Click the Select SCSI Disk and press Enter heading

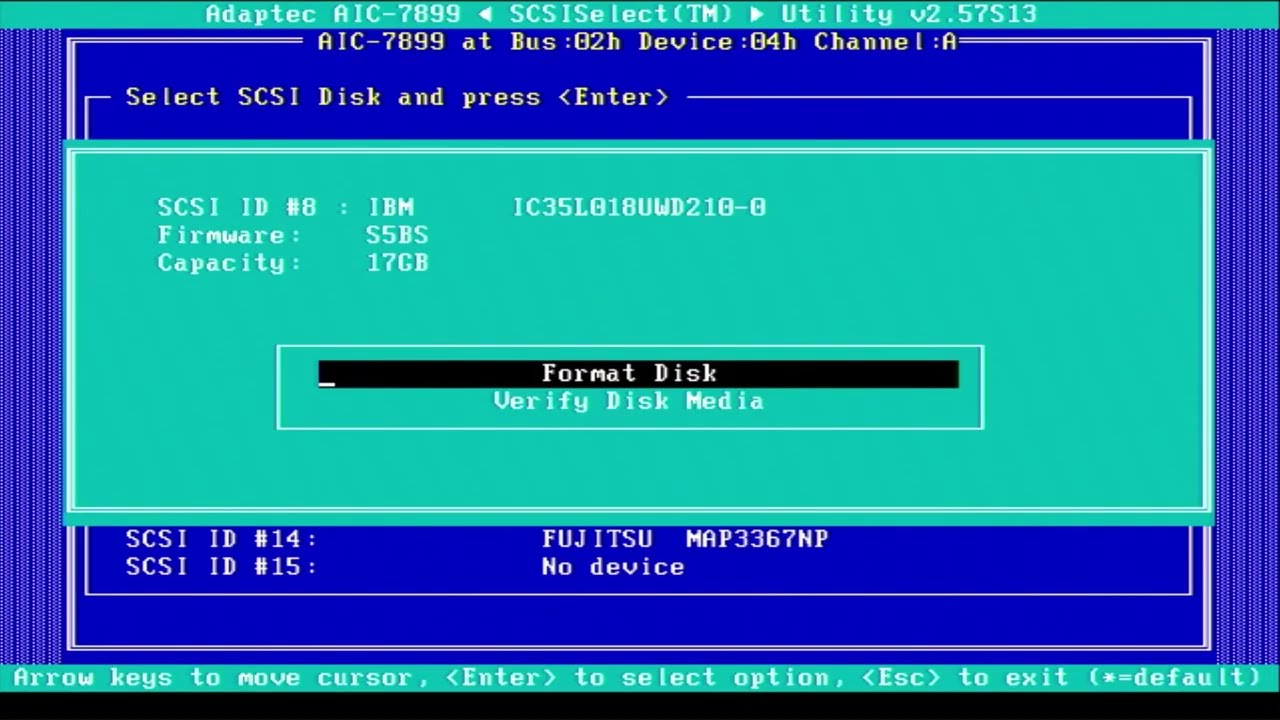click(x=397, y=97)
